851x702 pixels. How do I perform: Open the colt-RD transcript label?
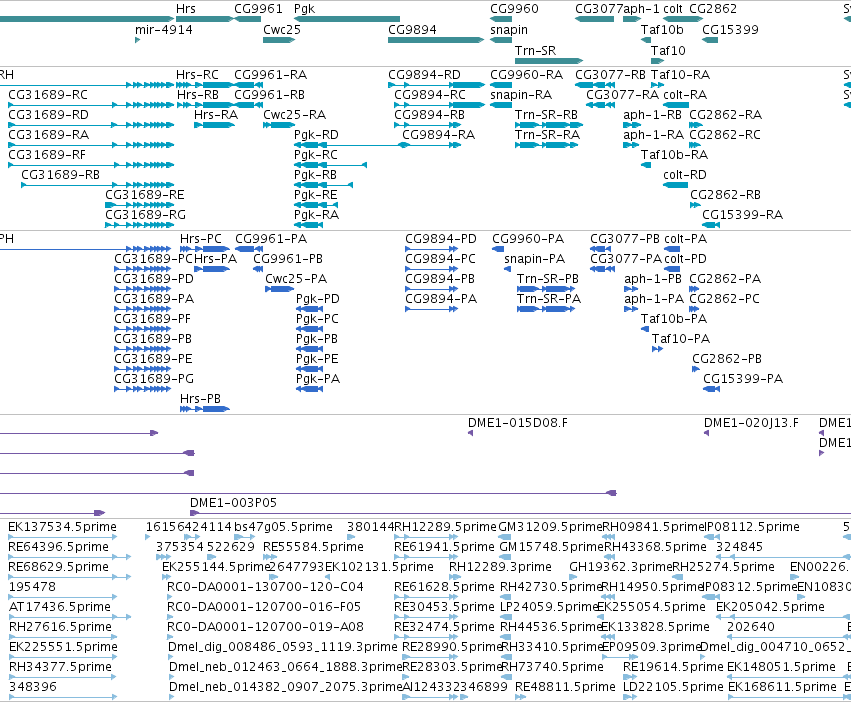click(685, 174)
